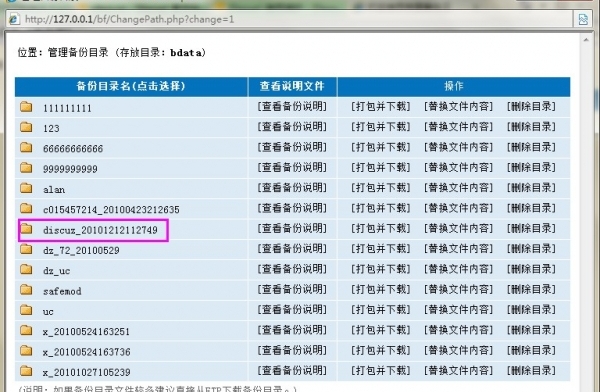Click the scrollbar up arrow
This screenshot has height=392, width=600.
(x=586, y=40)
